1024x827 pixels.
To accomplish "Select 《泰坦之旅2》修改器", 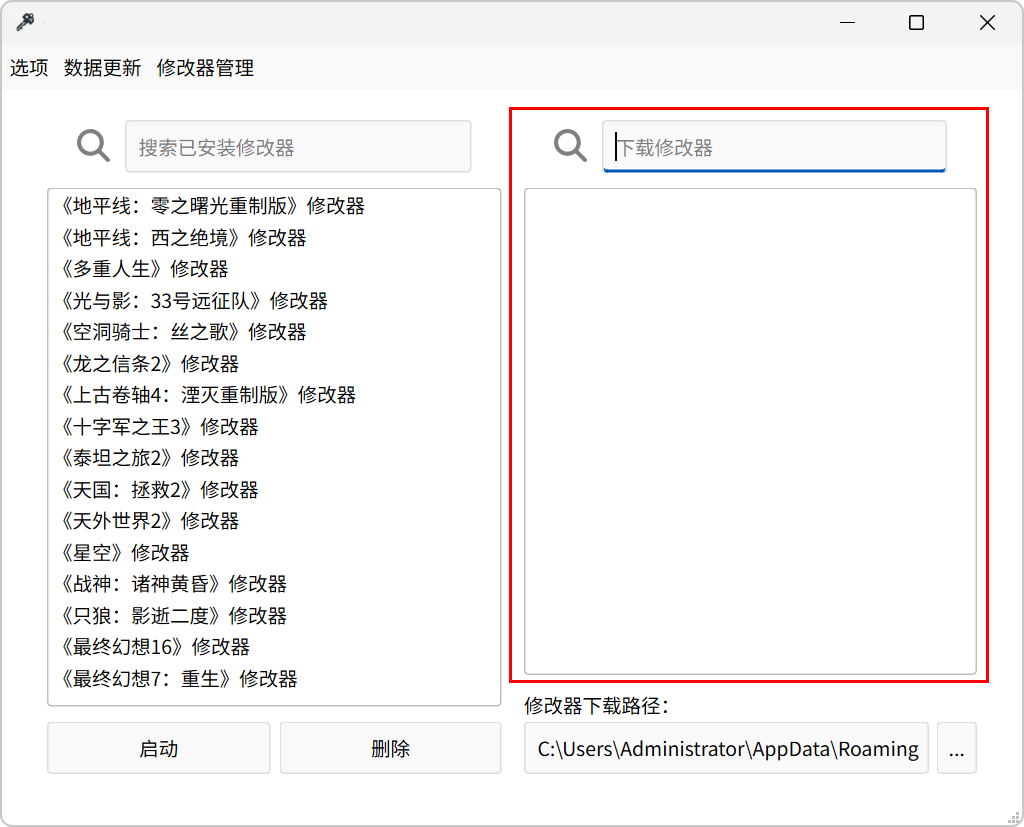I will pyautogui.click(x=274, y=459).
